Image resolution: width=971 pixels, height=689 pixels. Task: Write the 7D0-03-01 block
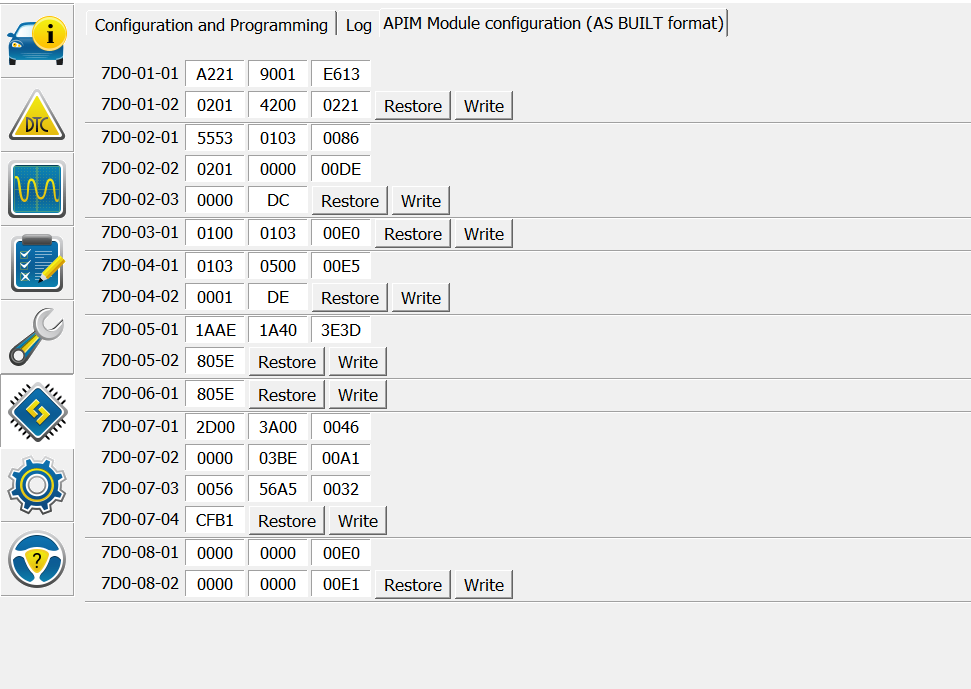coord(483,233)
